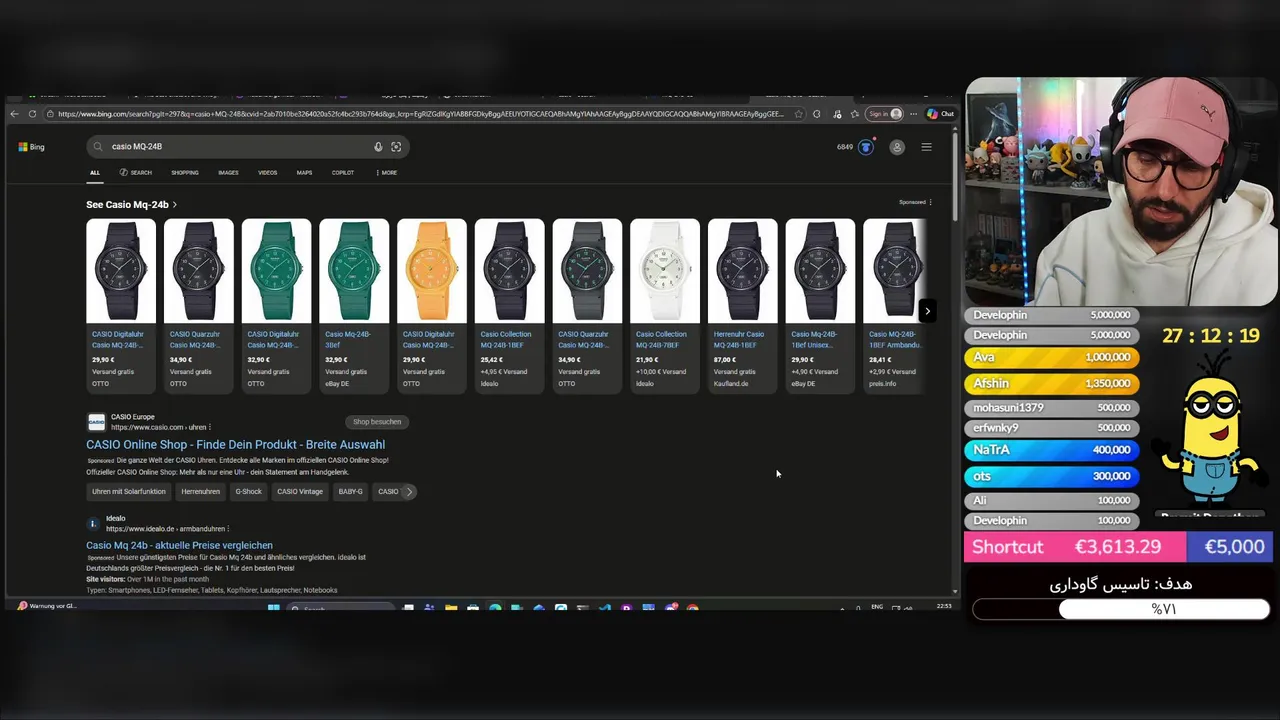Open the white Casio Collection watch thumbnail
The width and height of the screenshot is (1280, 720).
pyautogui.click(x=665, y=271)
